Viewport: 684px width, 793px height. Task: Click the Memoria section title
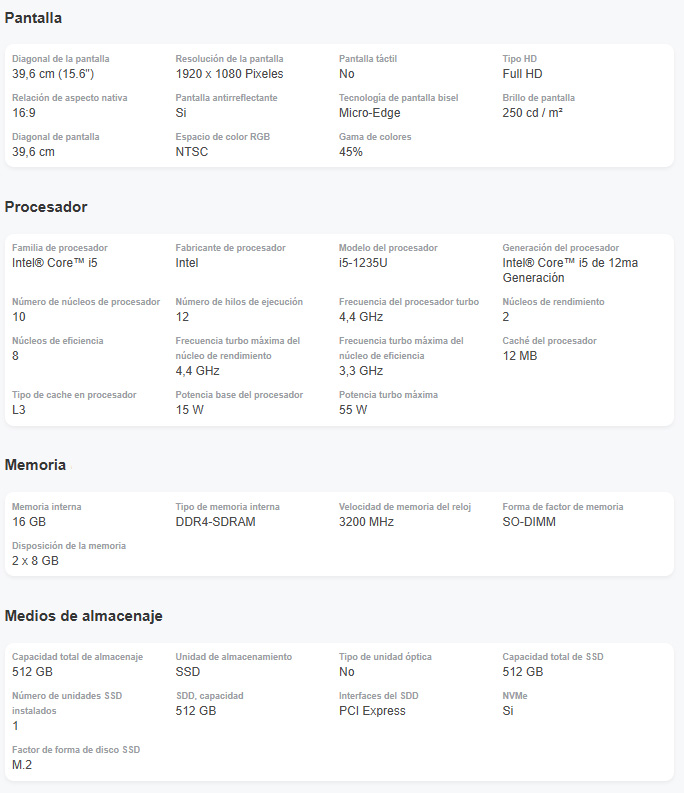35,465
